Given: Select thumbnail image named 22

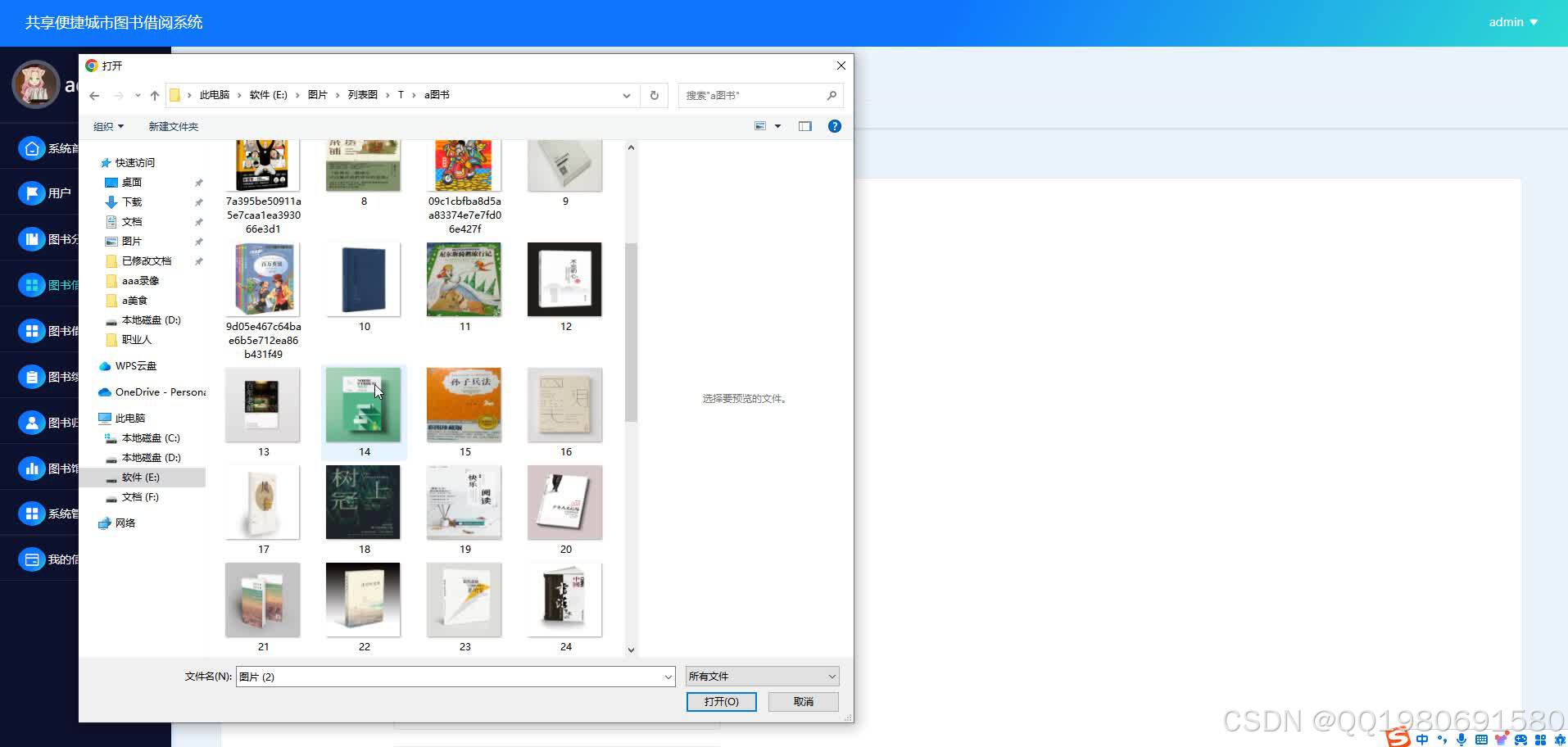Looking at the screenshot, I should pos(364,600).
